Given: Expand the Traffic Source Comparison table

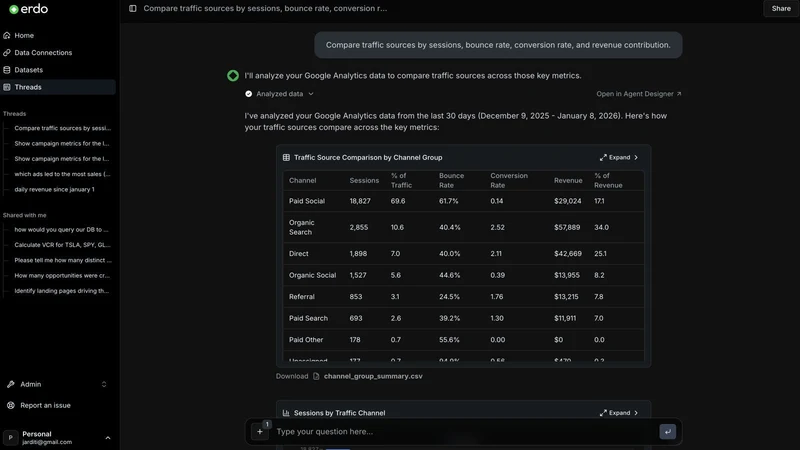Looking at the screenshot, I should click(619, 158).
